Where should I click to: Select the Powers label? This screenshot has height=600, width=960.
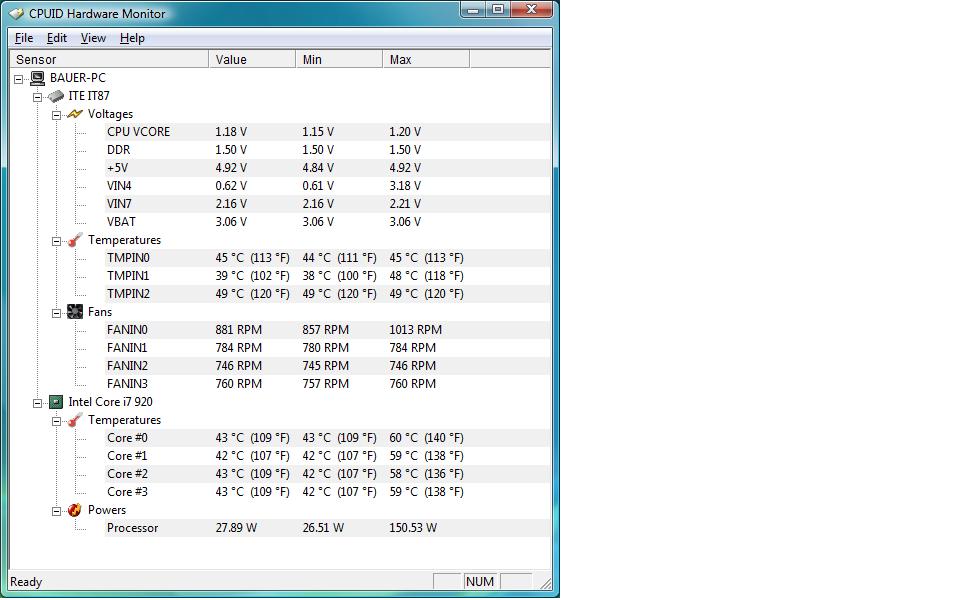(107, 509)
